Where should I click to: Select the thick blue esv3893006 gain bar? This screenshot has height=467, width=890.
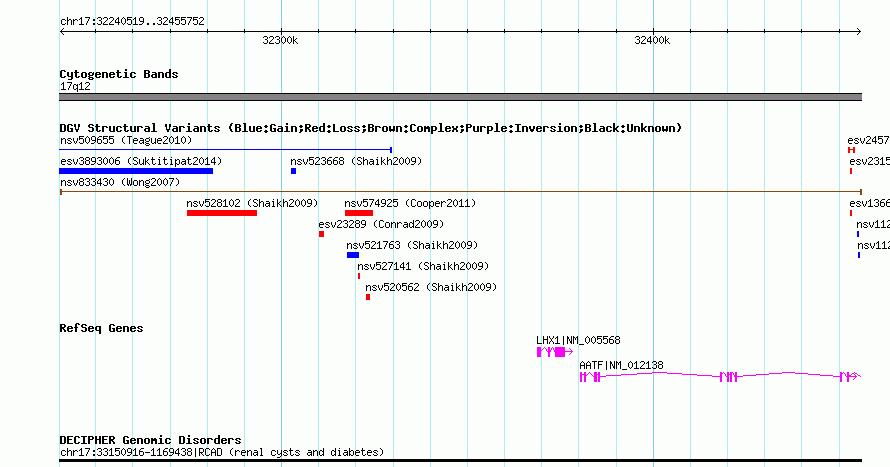click(136, 171)
